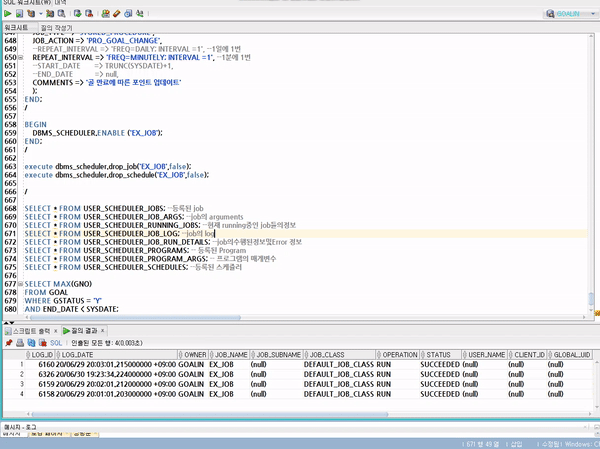
Task: Click line number 680 in the gutter
Action: (x=10, y=309)
